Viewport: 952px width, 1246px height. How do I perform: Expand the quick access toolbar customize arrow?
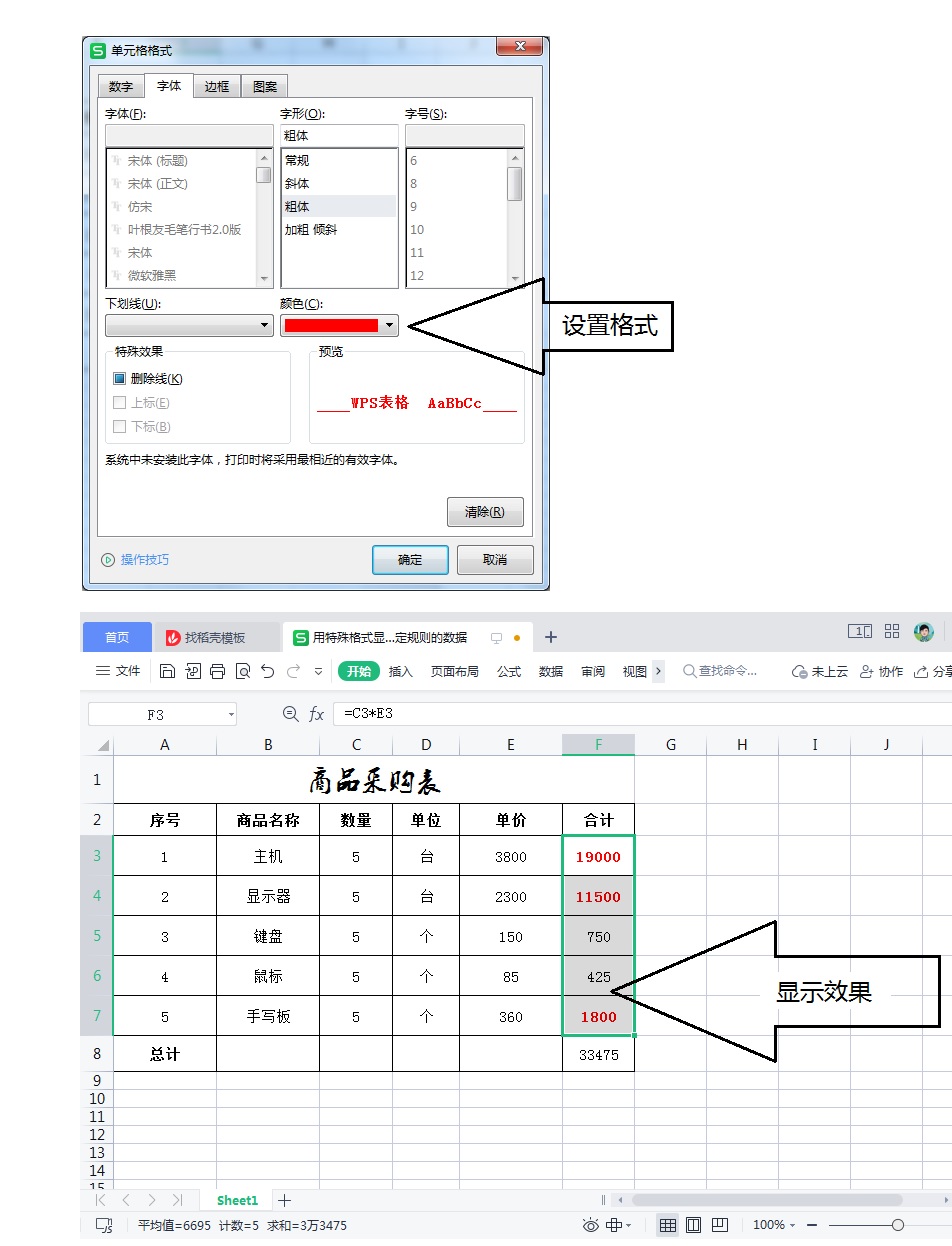point(319,672)
